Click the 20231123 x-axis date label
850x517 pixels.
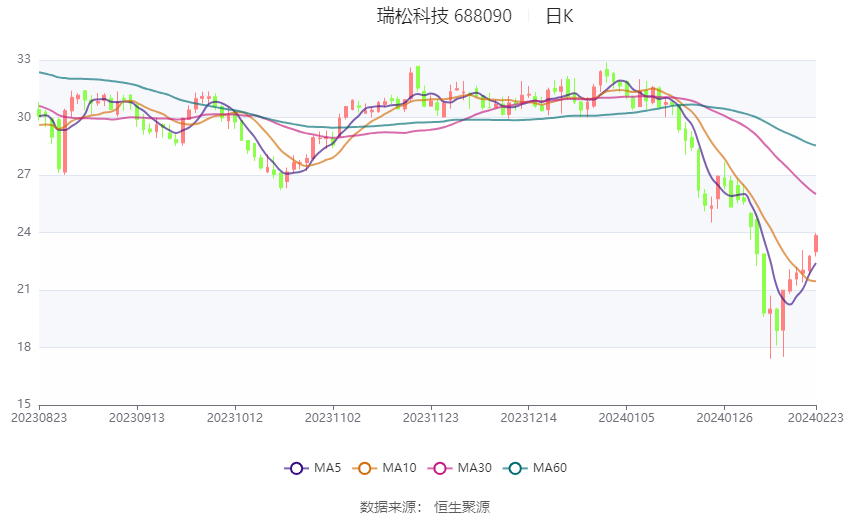pyautogui.click(x=431, y=418)
